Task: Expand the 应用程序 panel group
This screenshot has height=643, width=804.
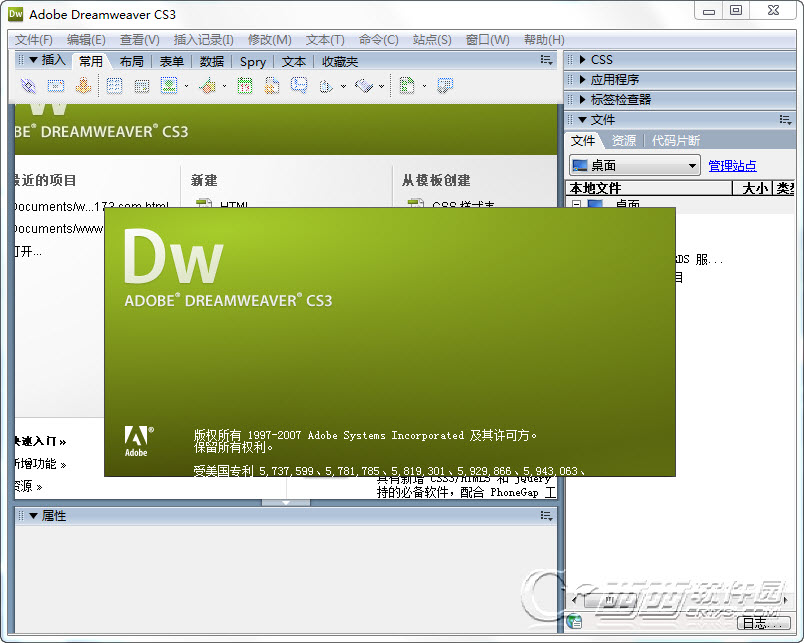Action: pyautogui.click(x=582, y=79)
